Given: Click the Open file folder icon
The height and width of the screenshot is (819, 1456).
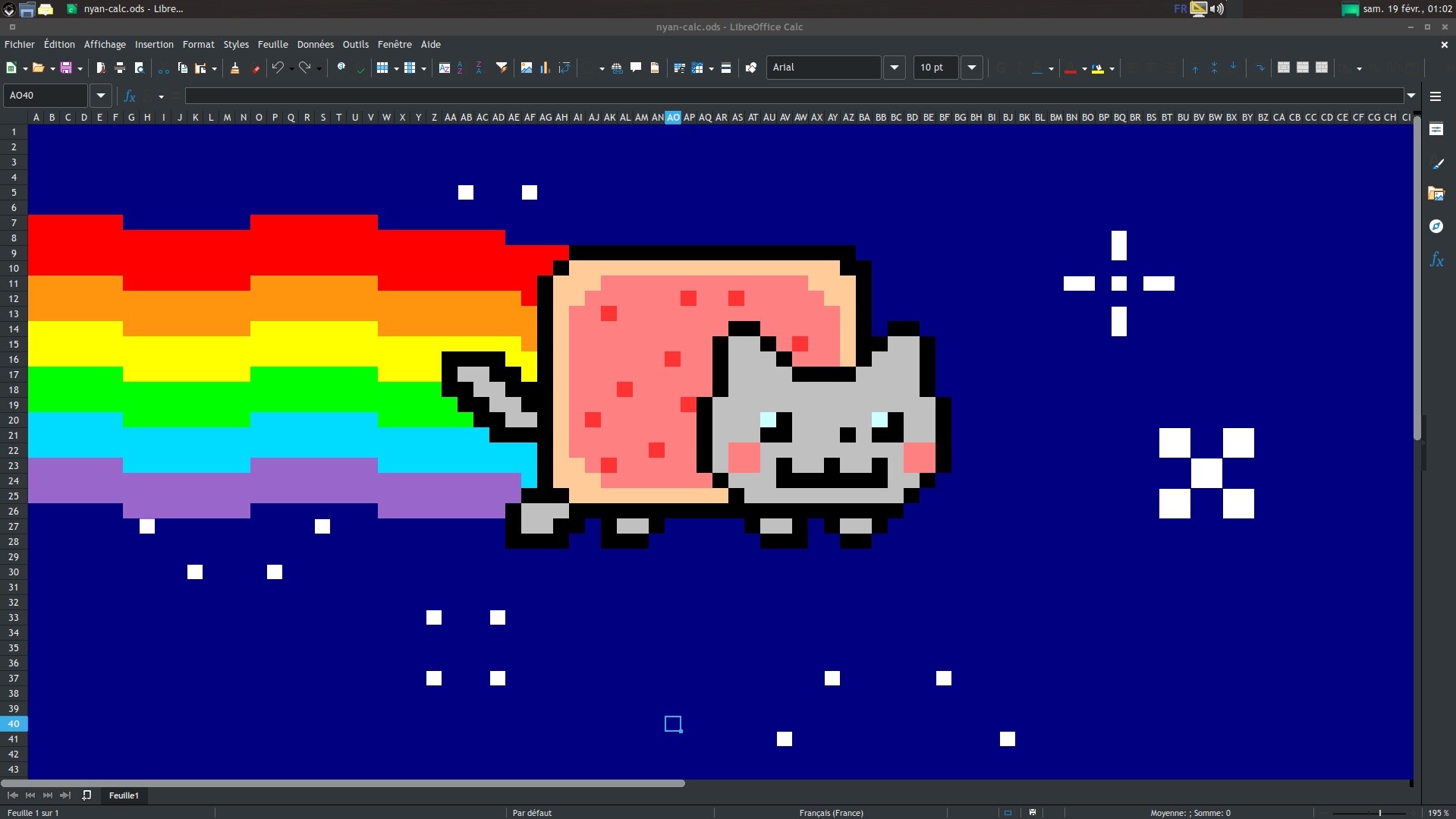Looking at the screenshot, I should pyautogui.click(x=38, y=68).
